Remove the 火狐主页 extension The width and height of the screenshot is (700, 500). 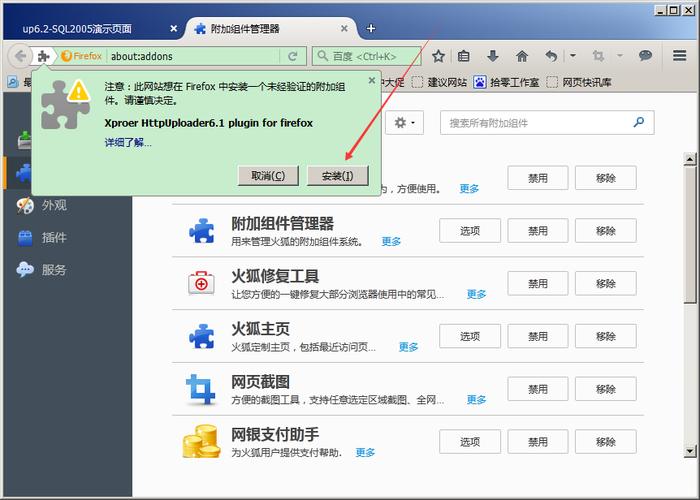point(605,336)
